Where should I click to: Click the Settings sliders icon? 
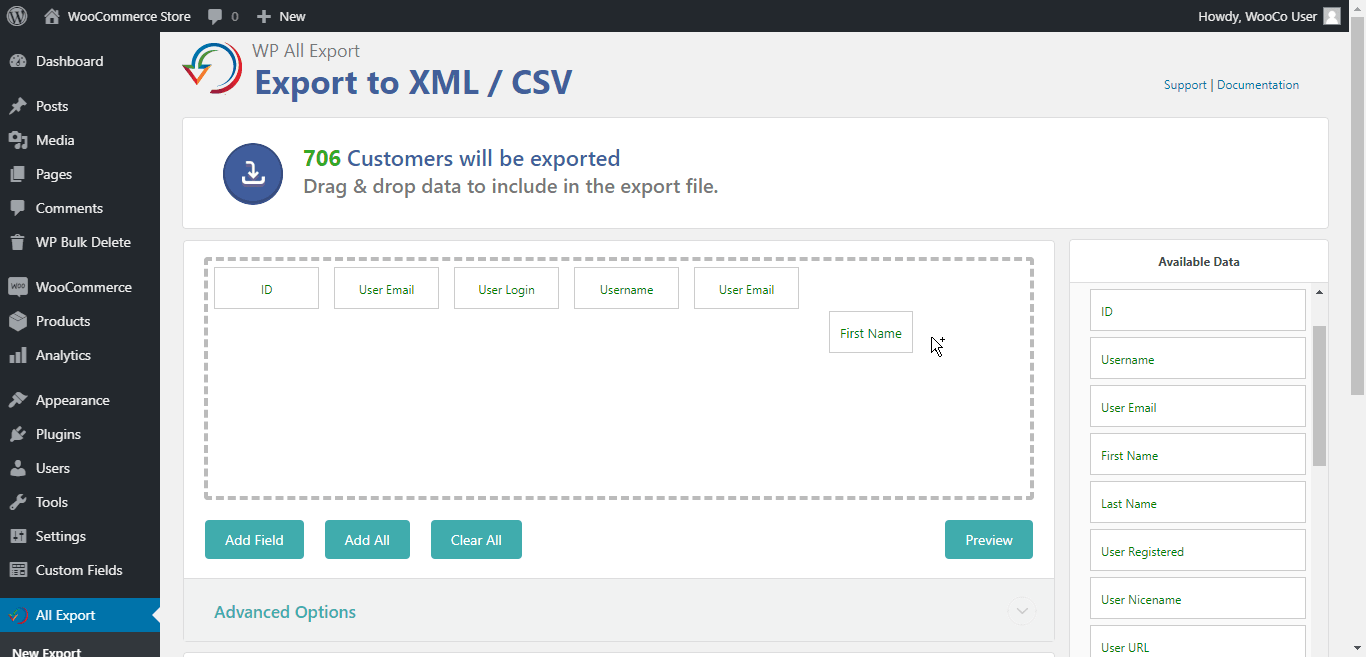click(x=18, y=536)
